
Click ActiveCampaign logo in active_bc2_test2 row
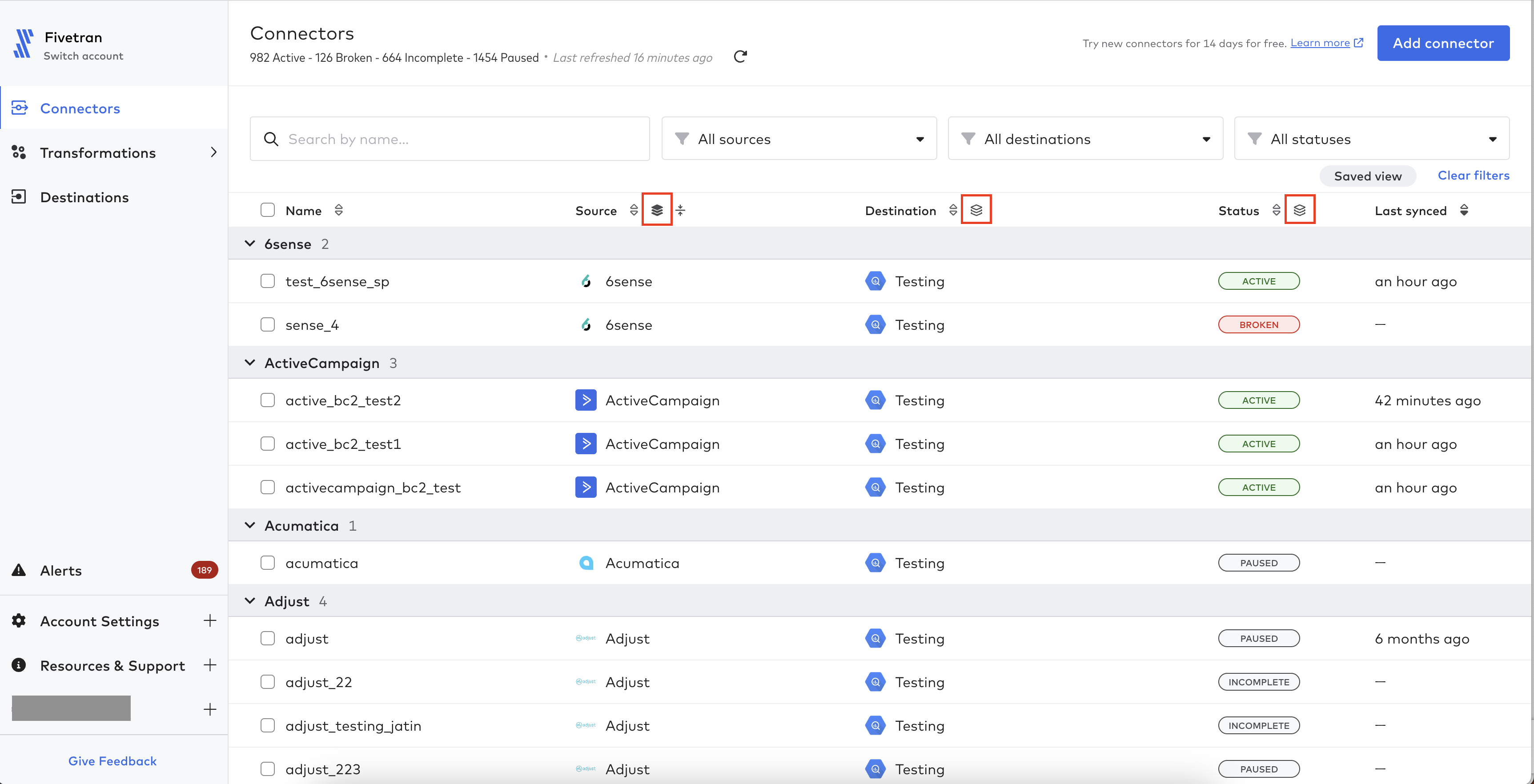pyautogui.click(x=586, y=400)
